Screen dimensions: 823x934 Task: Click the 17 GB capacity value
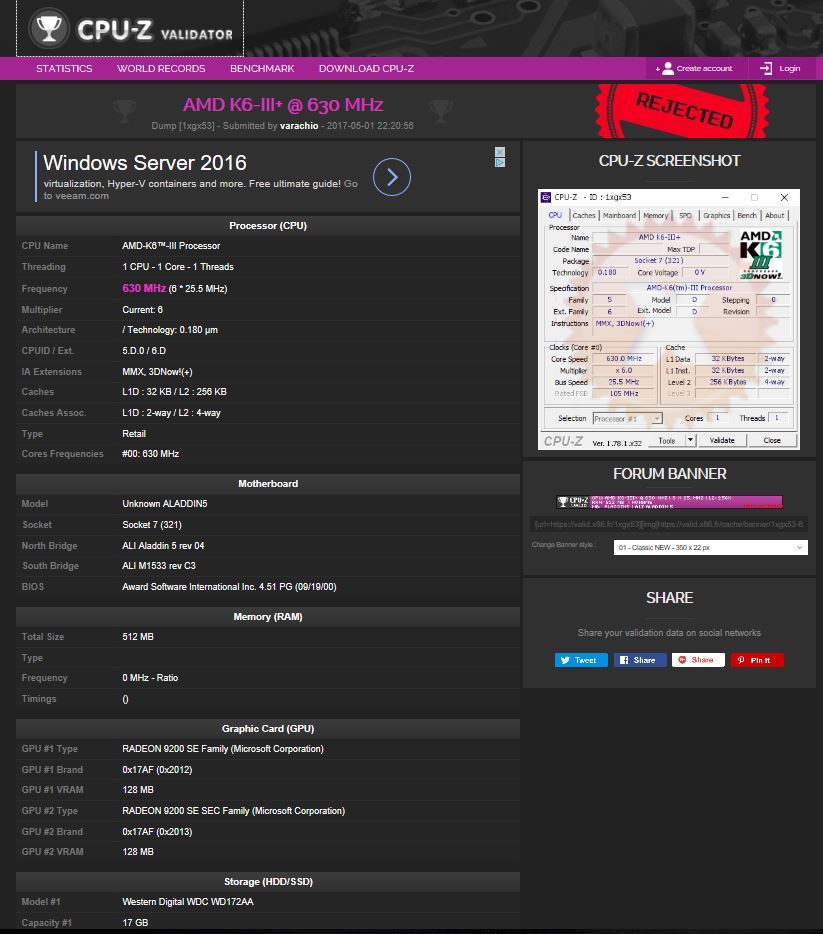135,923
